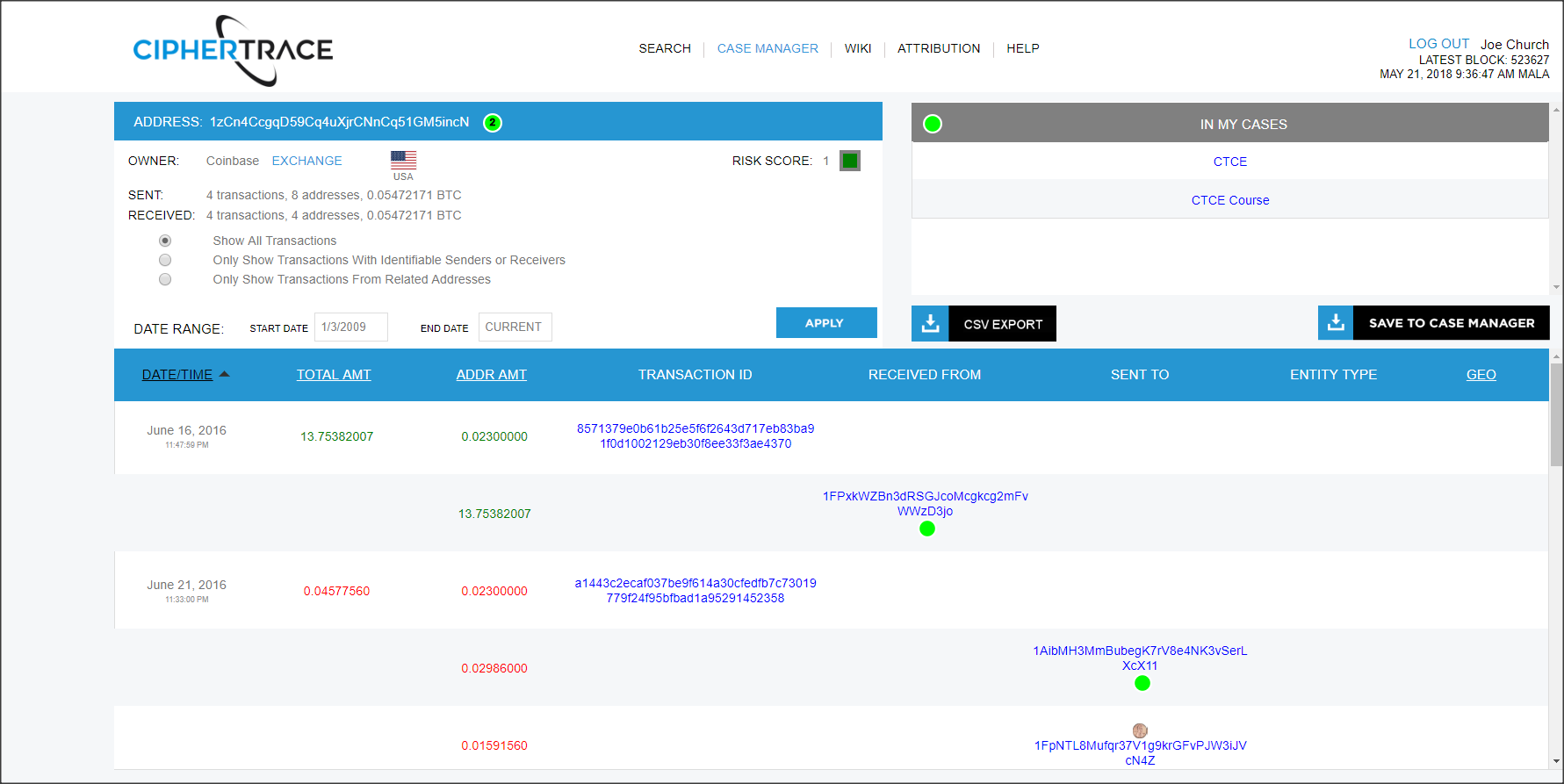The width and height of the screenshot is (1564, 784).
Task: Open the CTCE case link
Action: click(1229, 162)
